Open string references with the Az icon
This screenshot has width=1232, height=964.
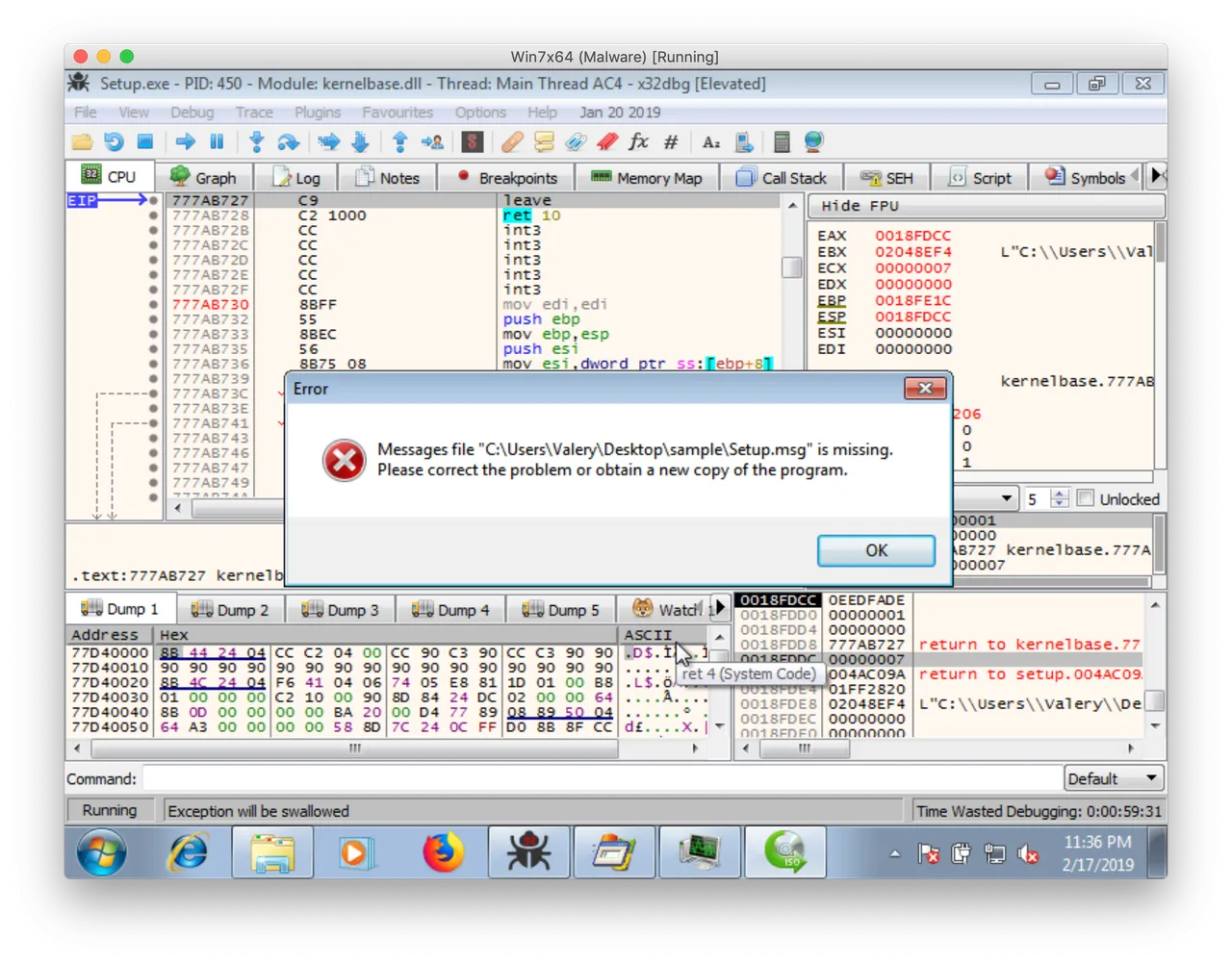click(711, 142)
